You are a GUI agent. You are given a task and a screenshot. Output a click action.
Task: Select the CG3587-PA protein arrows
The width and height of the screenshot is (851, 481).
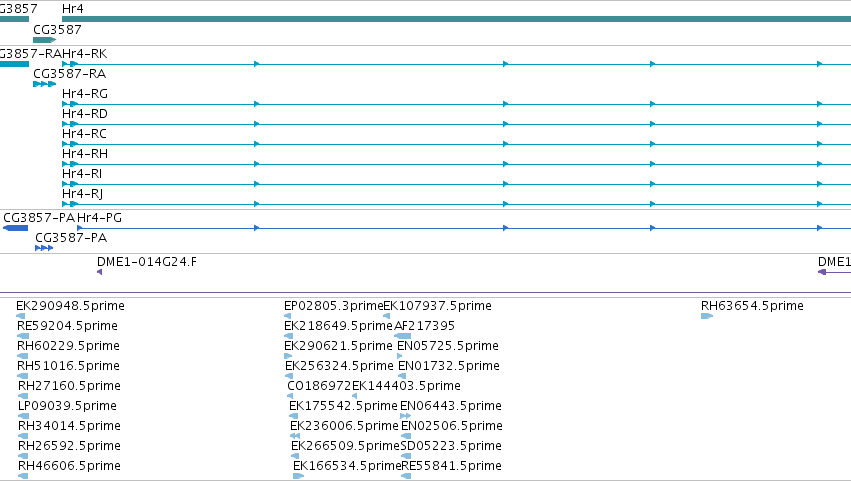tap(44, 248)
